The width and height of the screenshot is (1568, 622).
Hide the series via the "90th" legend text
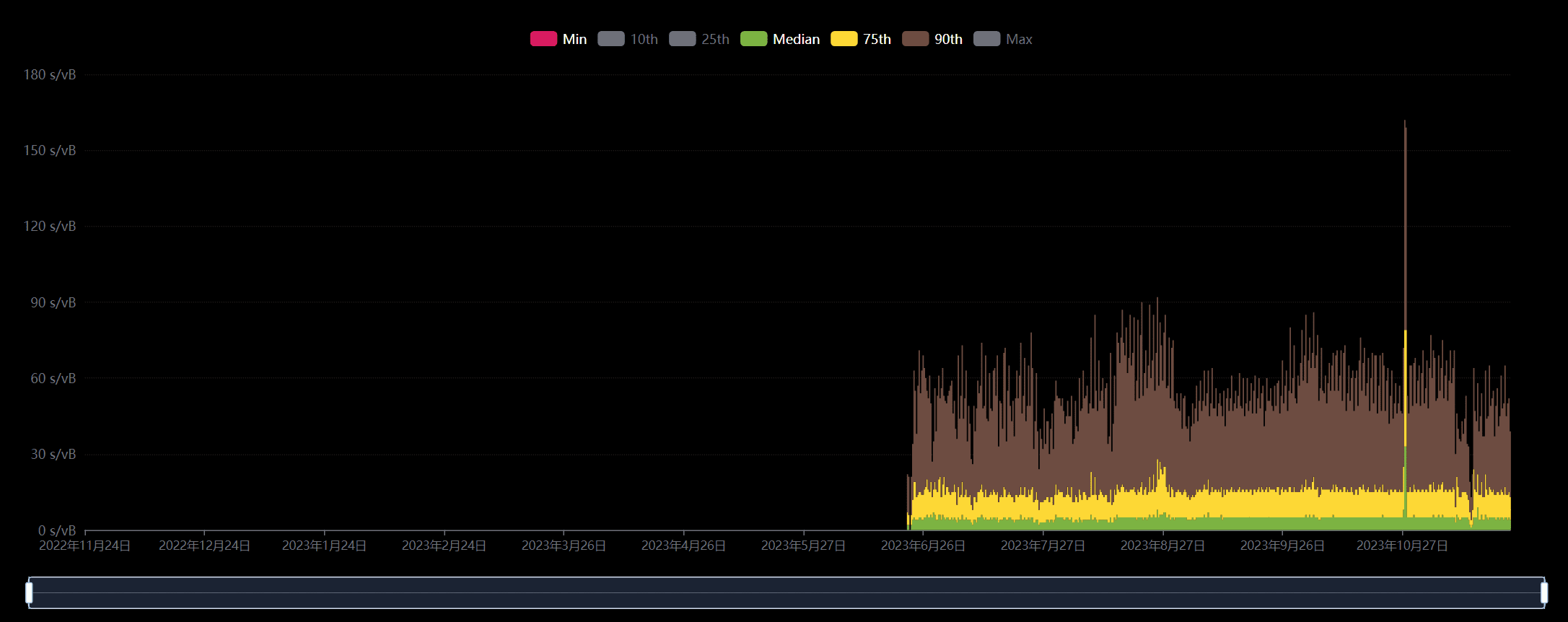tap(948, 40)
